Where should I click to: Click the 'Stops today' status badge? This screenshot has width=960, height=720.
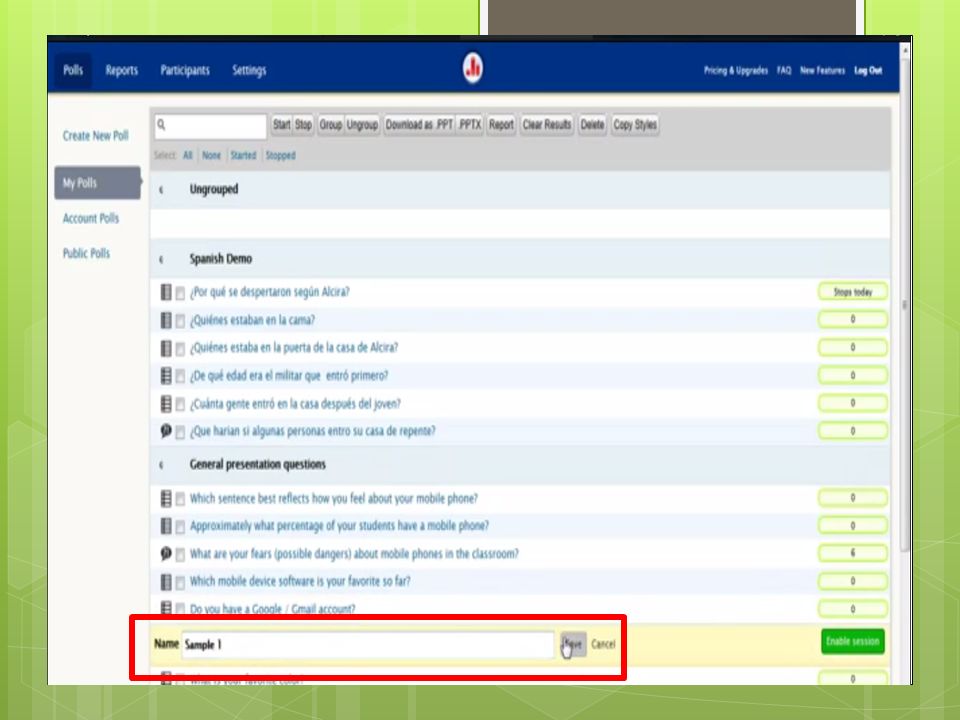[852, 292]
